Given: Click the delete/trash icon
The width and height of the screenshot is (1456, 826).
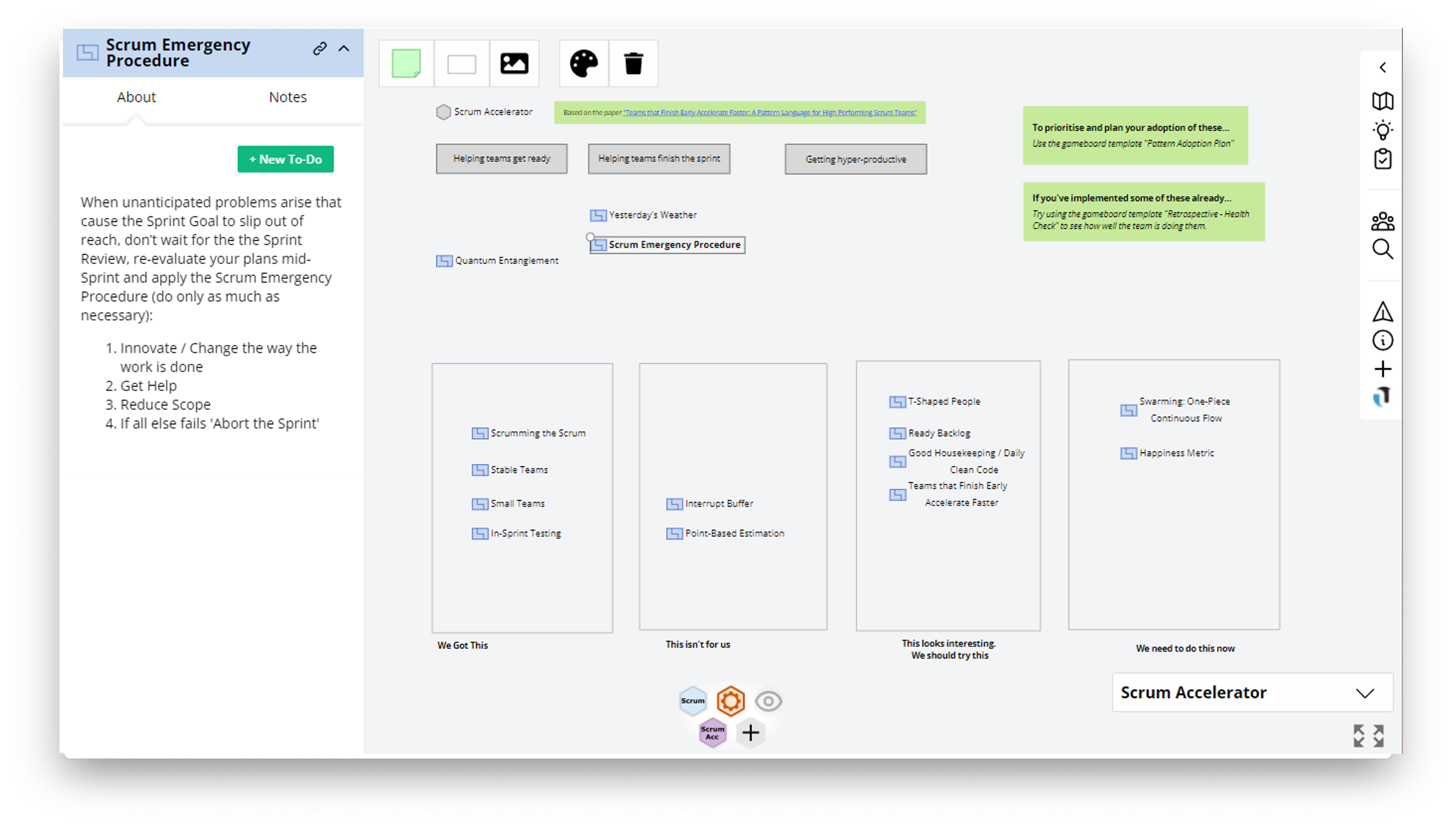Looking at the screenshot, I should 633,63.
